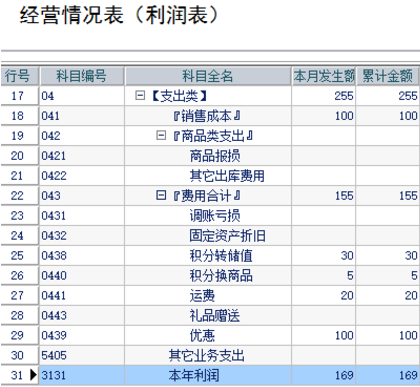Screen dimensions: 420x387
Task: Click account code 5405
Action: [x=54, y=355]
